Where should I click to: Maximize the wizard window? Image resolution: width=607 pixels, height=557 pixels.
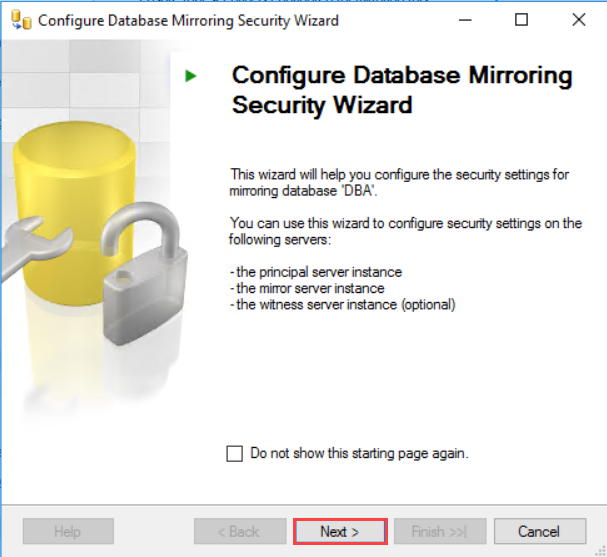click(521, 20)
